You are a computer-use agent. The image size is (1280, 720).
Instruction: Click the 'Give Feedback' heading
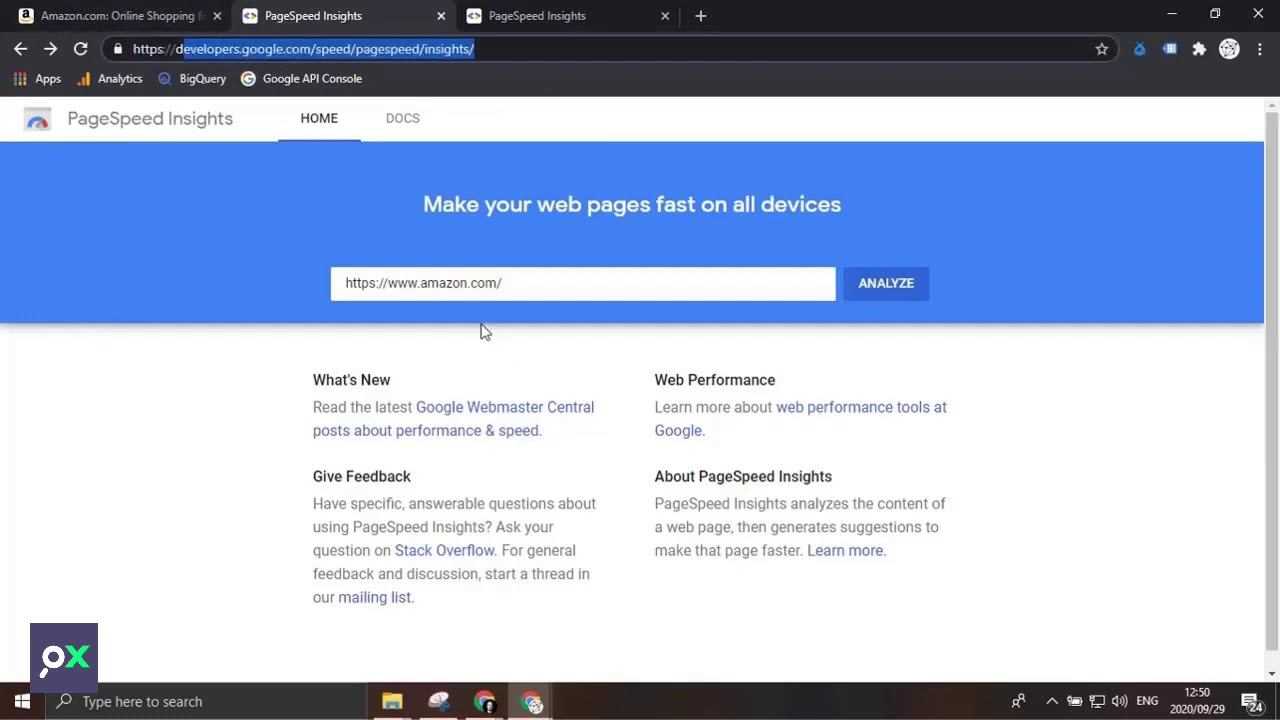pyautogui.click(x=362, y=476)
